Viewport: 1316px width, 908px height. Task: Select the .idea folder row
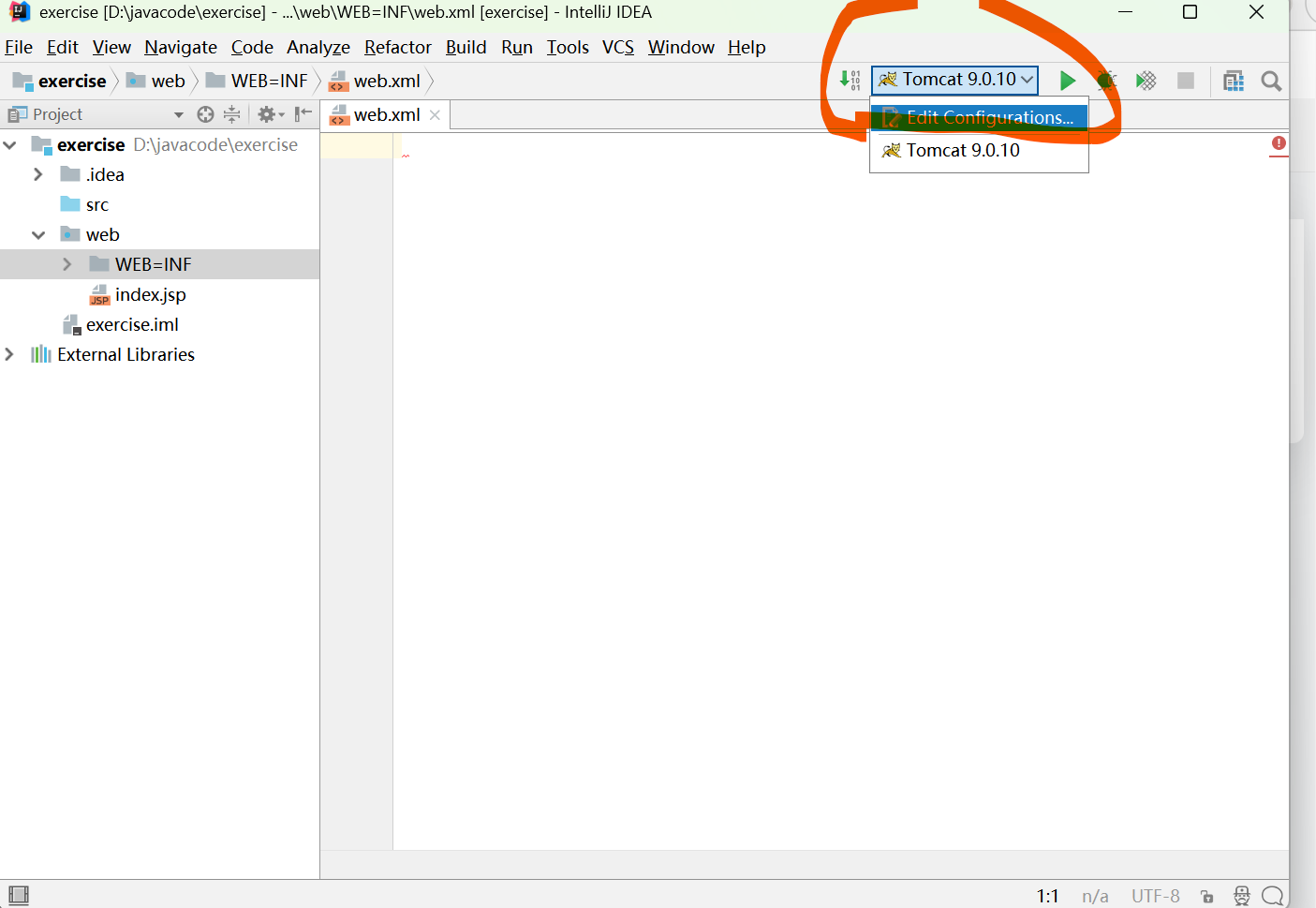159,174
